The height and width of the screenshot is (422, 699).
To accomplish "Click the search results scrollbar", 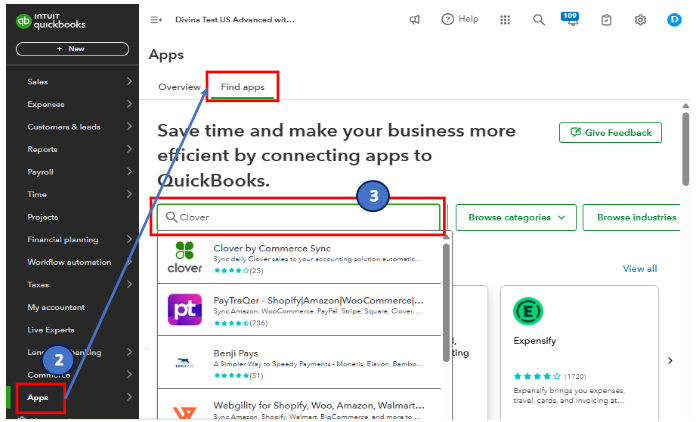I will (446, 303).
